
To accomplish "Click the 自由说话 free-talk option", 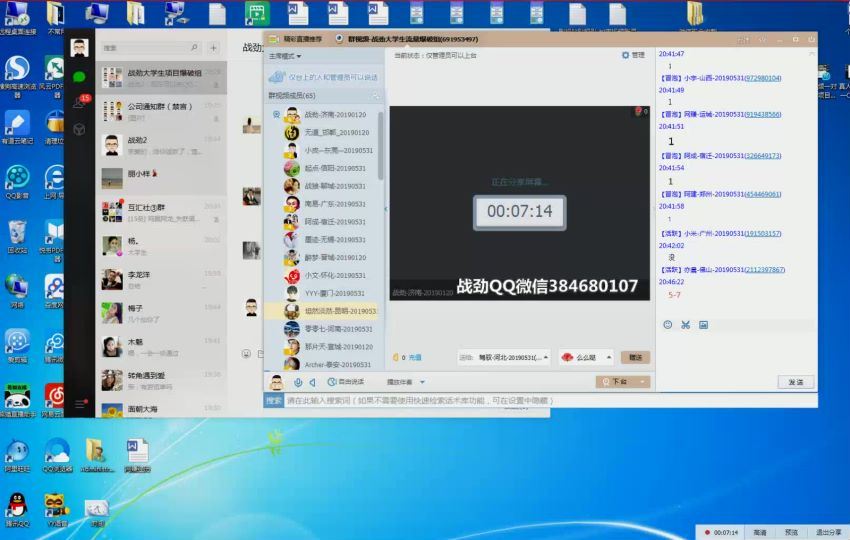I will (345, 382).
